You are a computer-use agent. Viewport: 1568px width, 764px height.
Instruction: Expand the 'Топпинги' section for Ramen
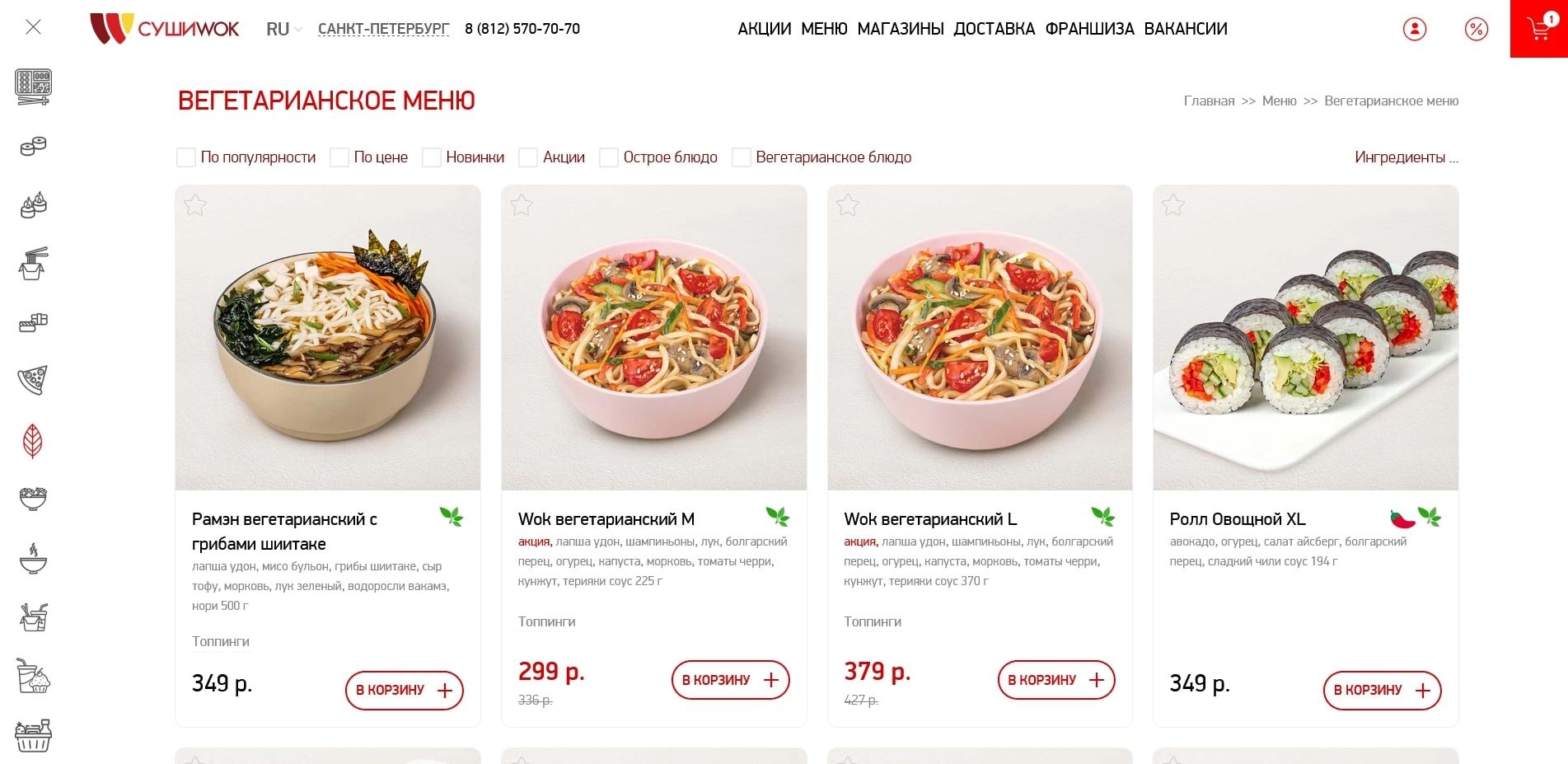pos(220,641)
